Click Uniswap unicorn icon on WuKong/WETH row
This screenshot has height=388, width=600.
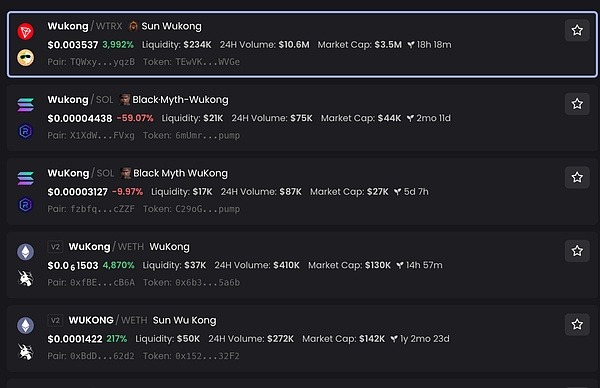[x=26, y=278]
